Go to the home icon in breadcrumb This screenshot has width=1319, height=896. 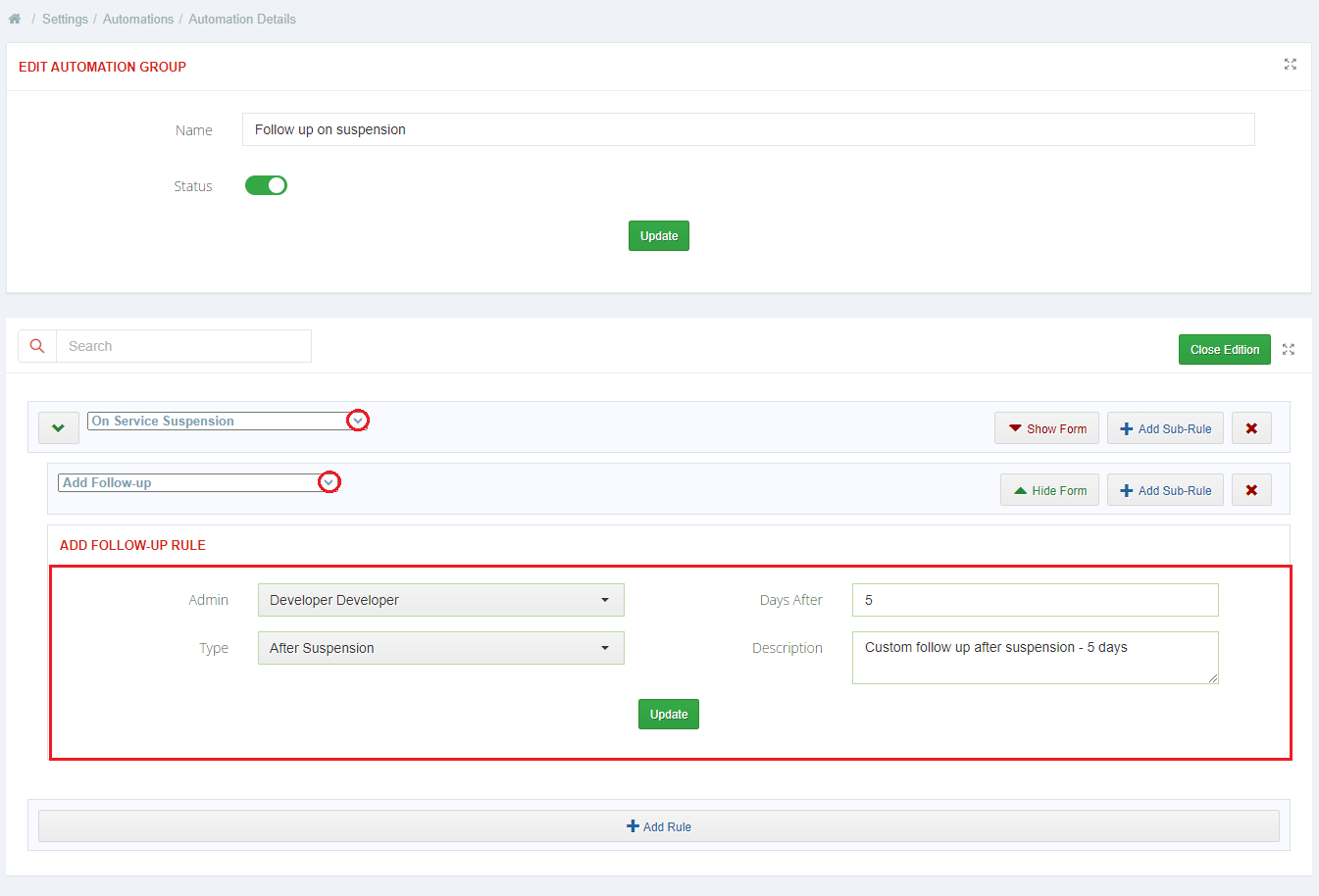tap(15, 19)
